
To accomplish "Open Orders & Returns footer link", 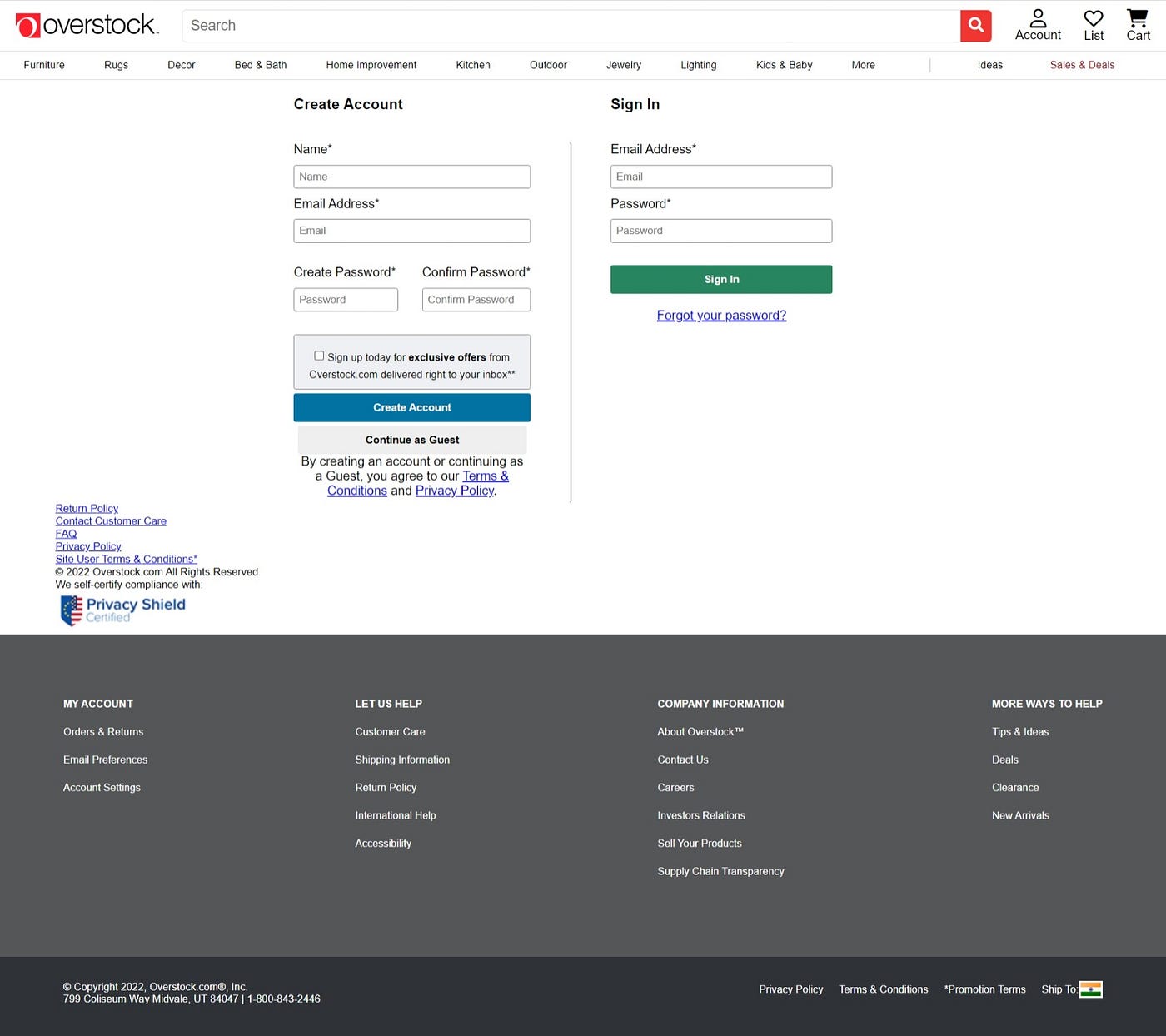I will click(103, 732).
